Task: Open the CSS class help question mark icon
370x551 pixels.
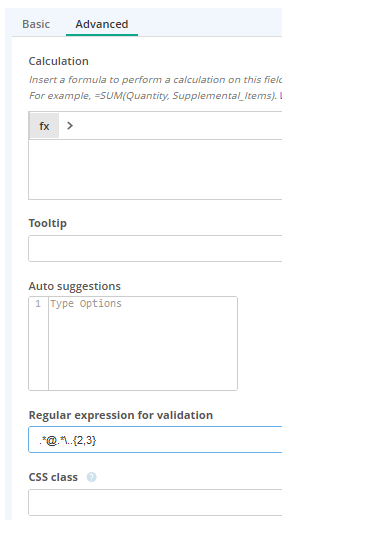Action: [91, 477]
